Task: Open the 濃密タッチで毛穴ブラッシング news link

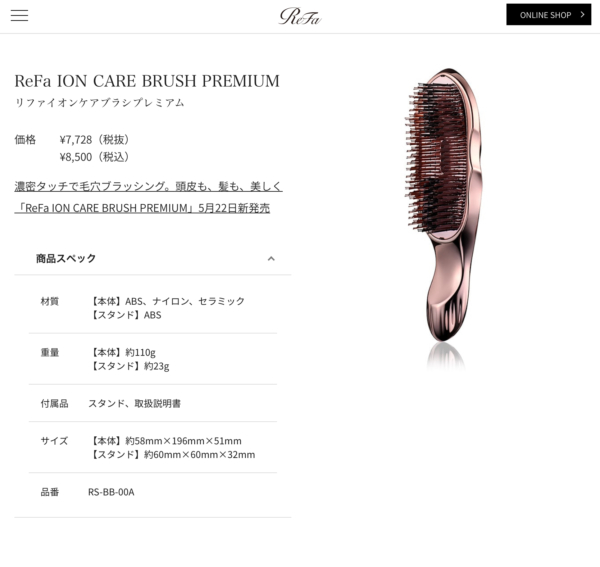Action: point(148,186)
